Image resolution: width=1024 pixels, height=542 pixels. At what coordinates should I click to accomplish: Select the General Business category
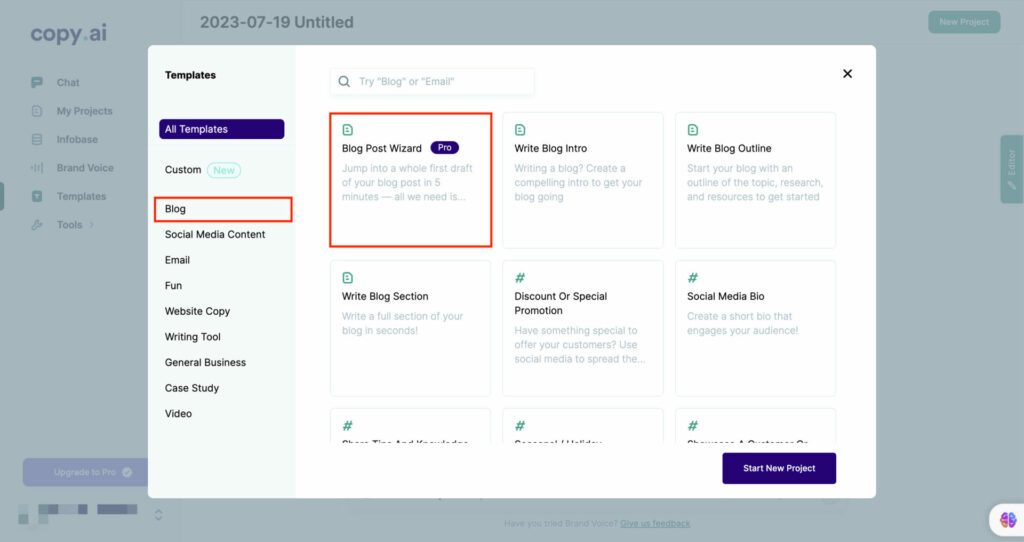pyautogui.click(x=205, y=362)
